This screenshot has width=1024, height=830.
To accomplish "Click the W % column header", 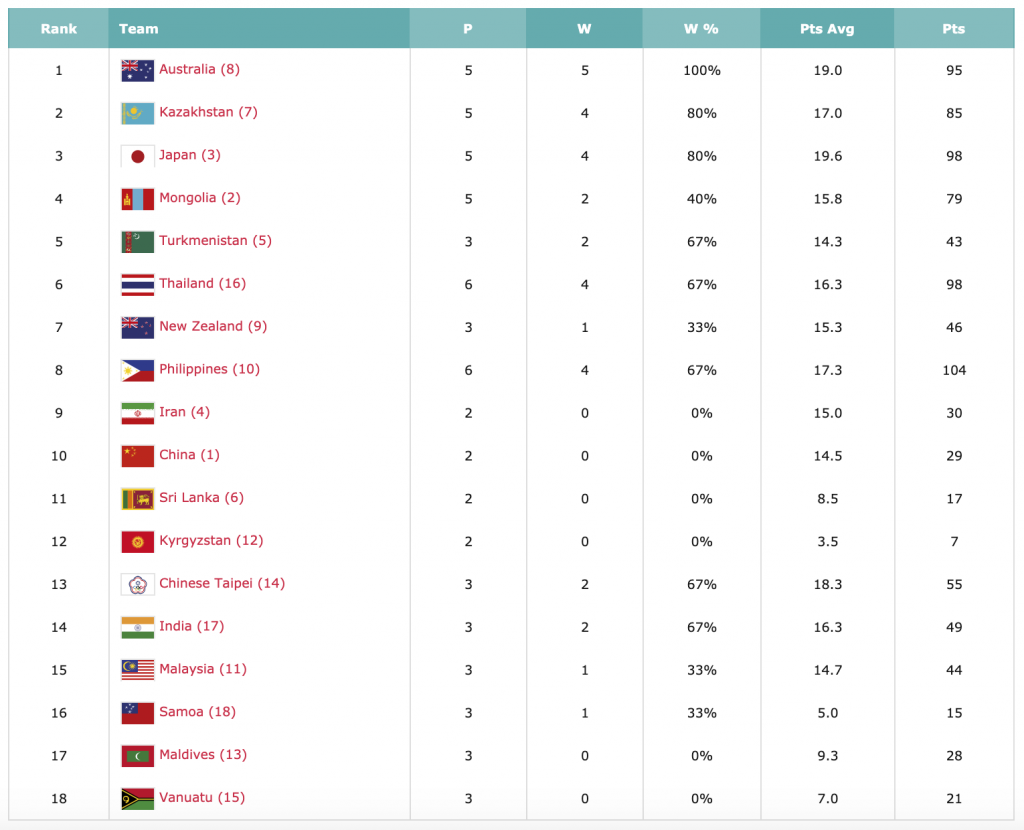I will (x=701, y=29).
